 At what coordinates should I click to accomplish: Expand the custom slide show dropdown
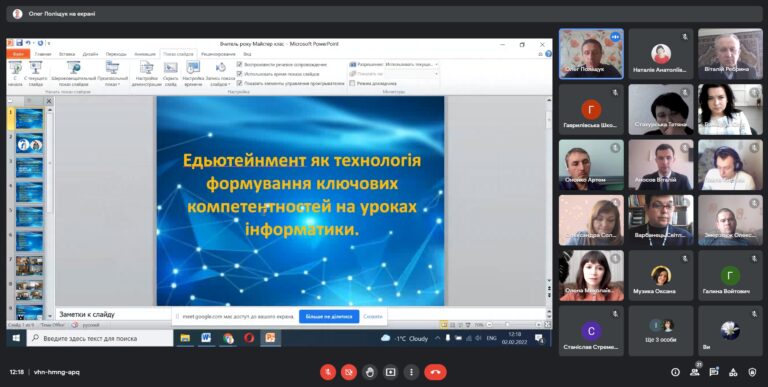(112, 73)
